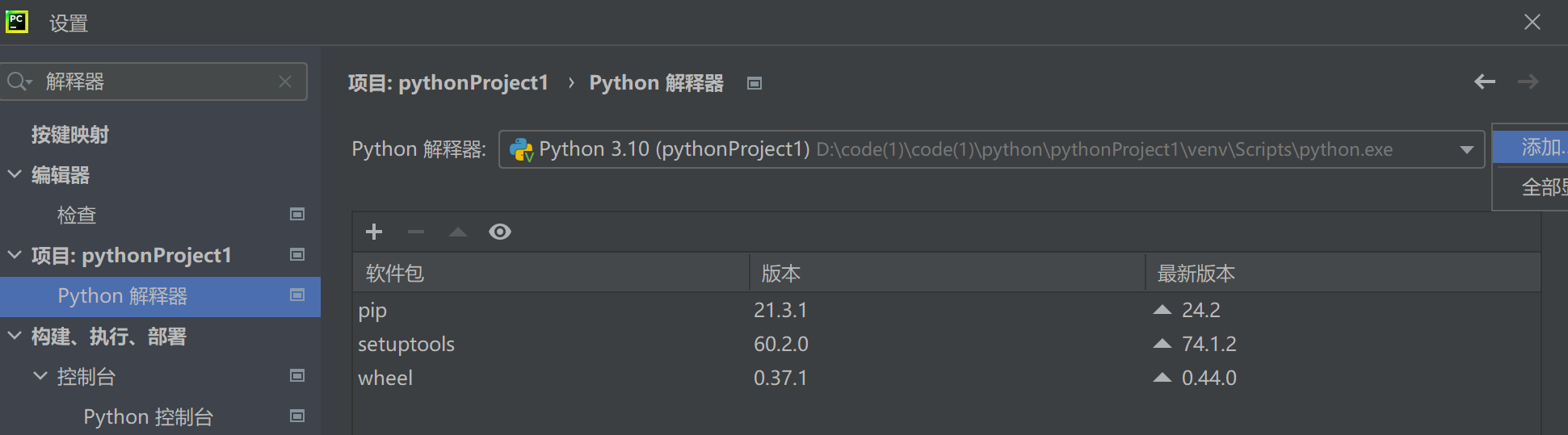Uninstall package with minus icon
The height and width of the screenshot is (435, 1568).
416,232
